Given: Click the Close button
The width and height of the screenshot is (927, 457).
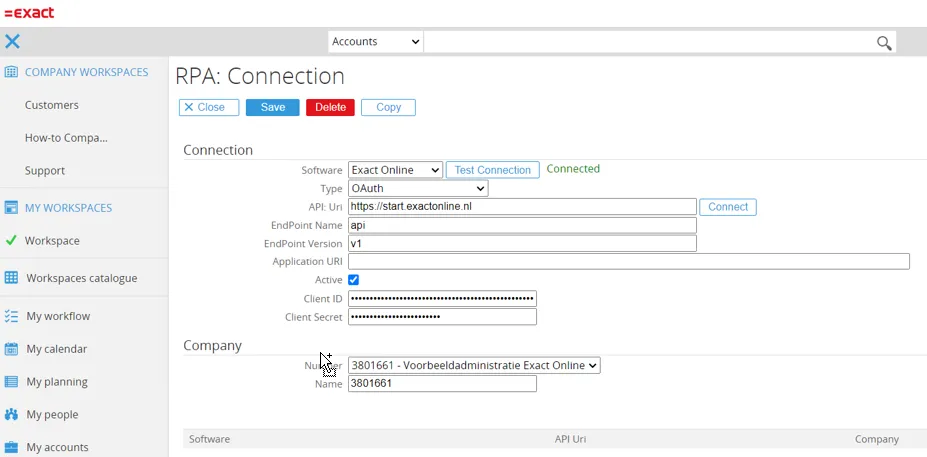Looking at the screenshot, I should pyautogui.click(x=209, y=107).
